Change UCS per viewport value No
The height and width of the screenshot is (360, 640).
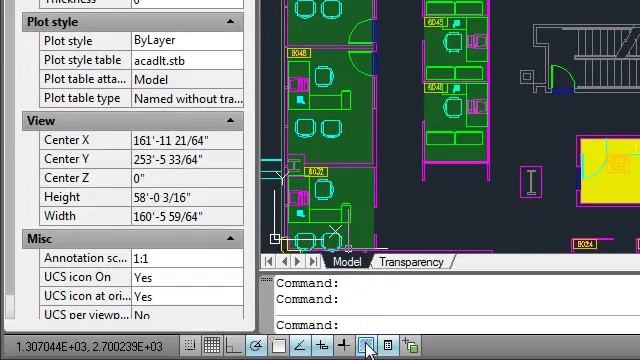pos(187,313)
